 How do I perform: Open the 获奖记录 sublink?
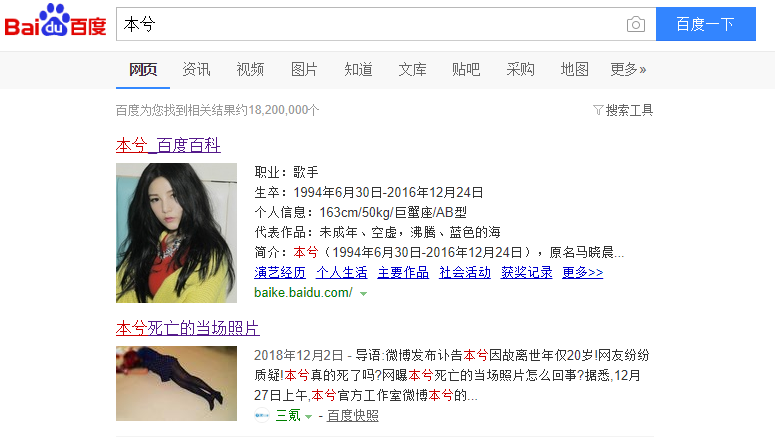526,272
